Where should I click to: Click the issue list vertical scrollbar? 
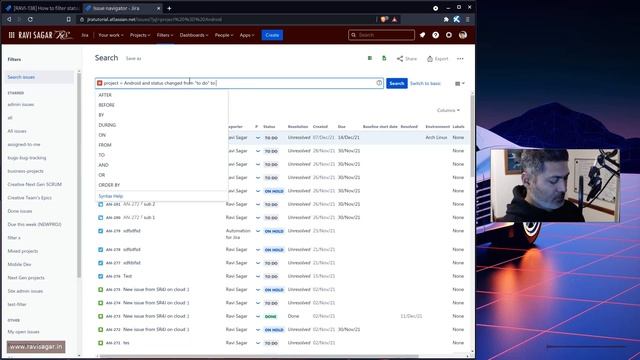pos(472,135)
